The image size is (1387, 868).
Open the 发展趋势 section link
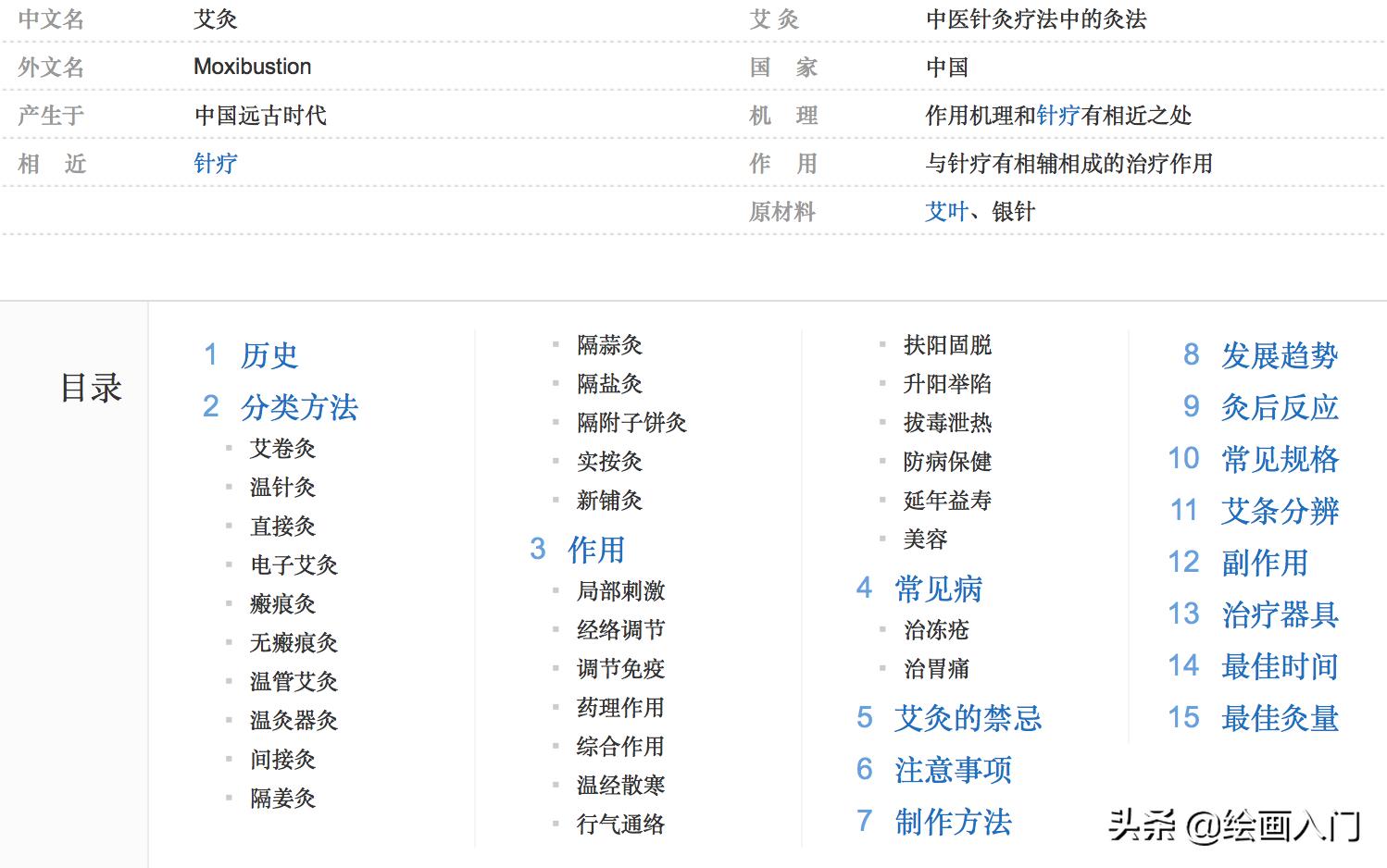[1280, 355]
